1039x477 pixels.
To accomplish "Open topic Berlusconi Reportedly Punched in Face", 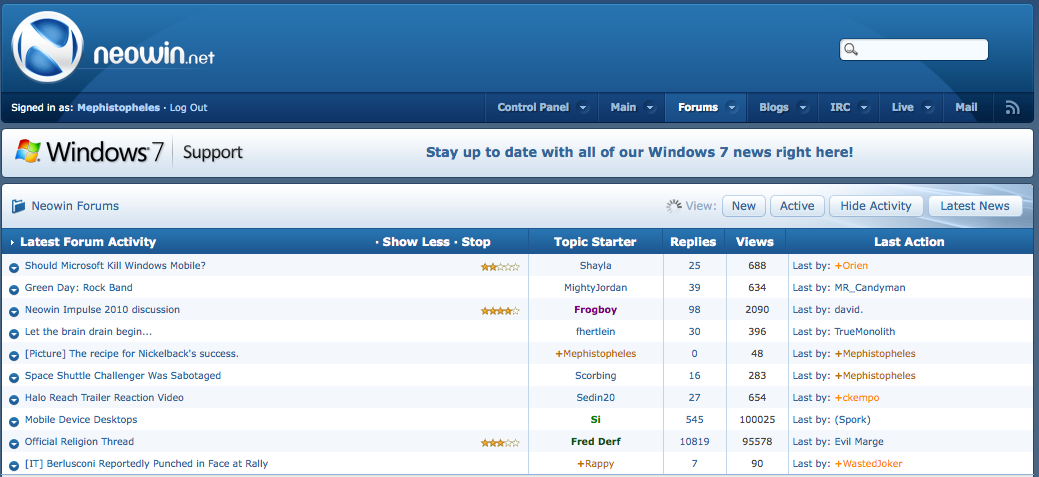I will [146, 464].
